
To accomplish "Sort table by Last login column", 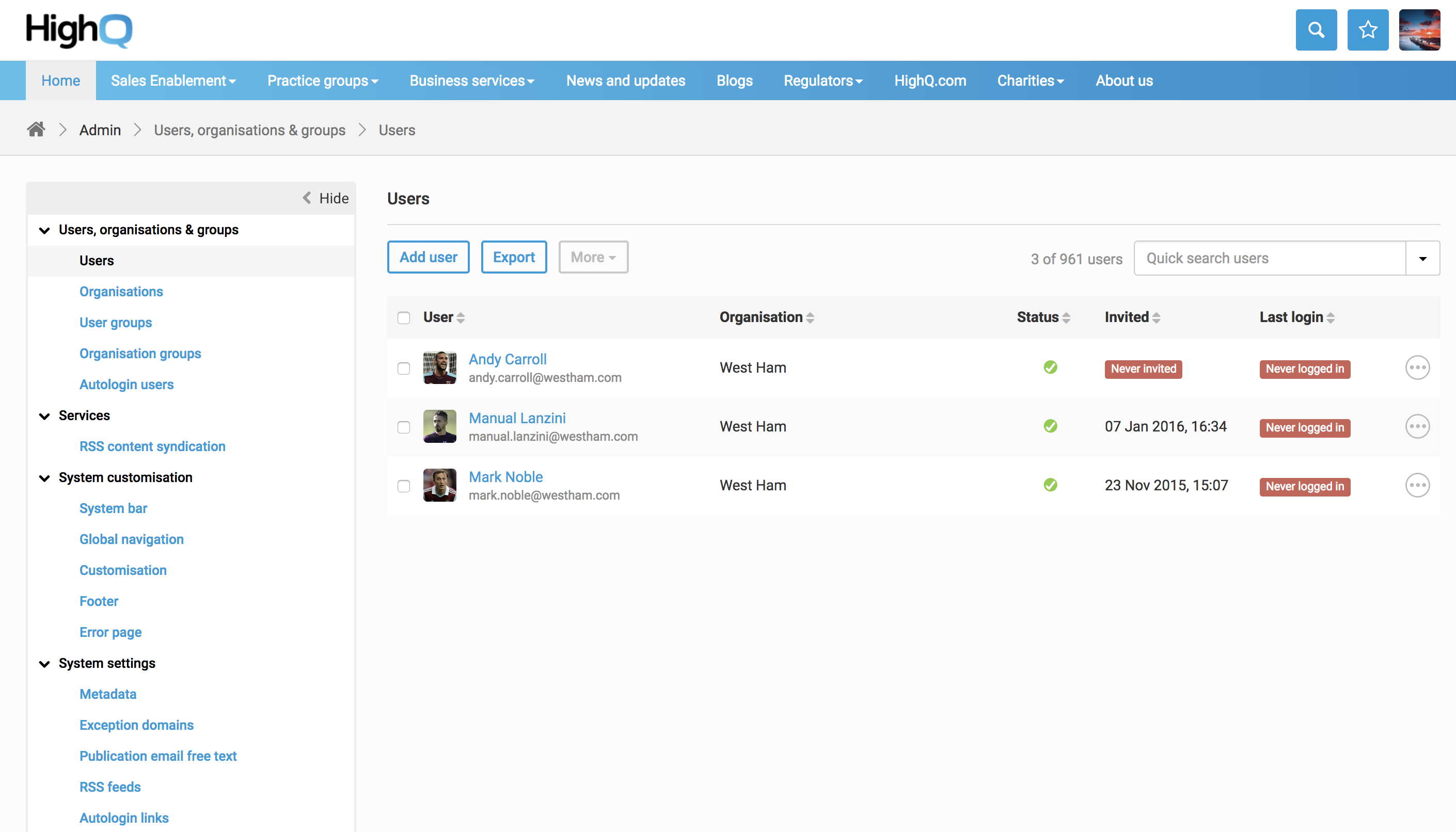I will pos(1297,317).
